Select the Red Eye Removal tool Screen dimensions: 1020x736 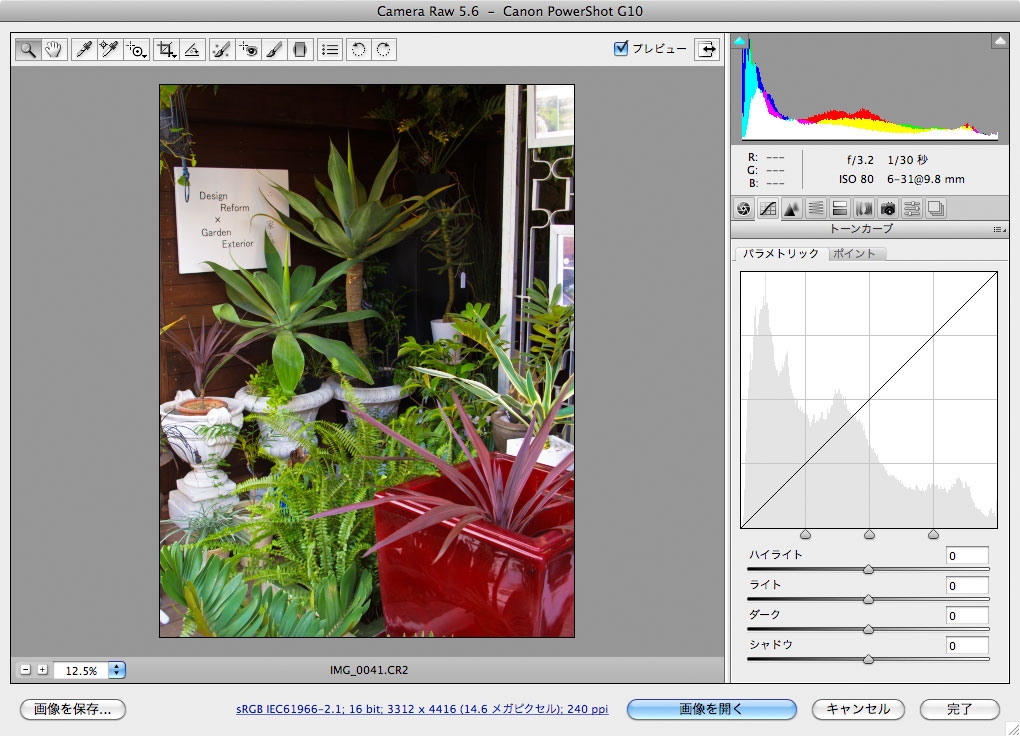tap(248, 49)
